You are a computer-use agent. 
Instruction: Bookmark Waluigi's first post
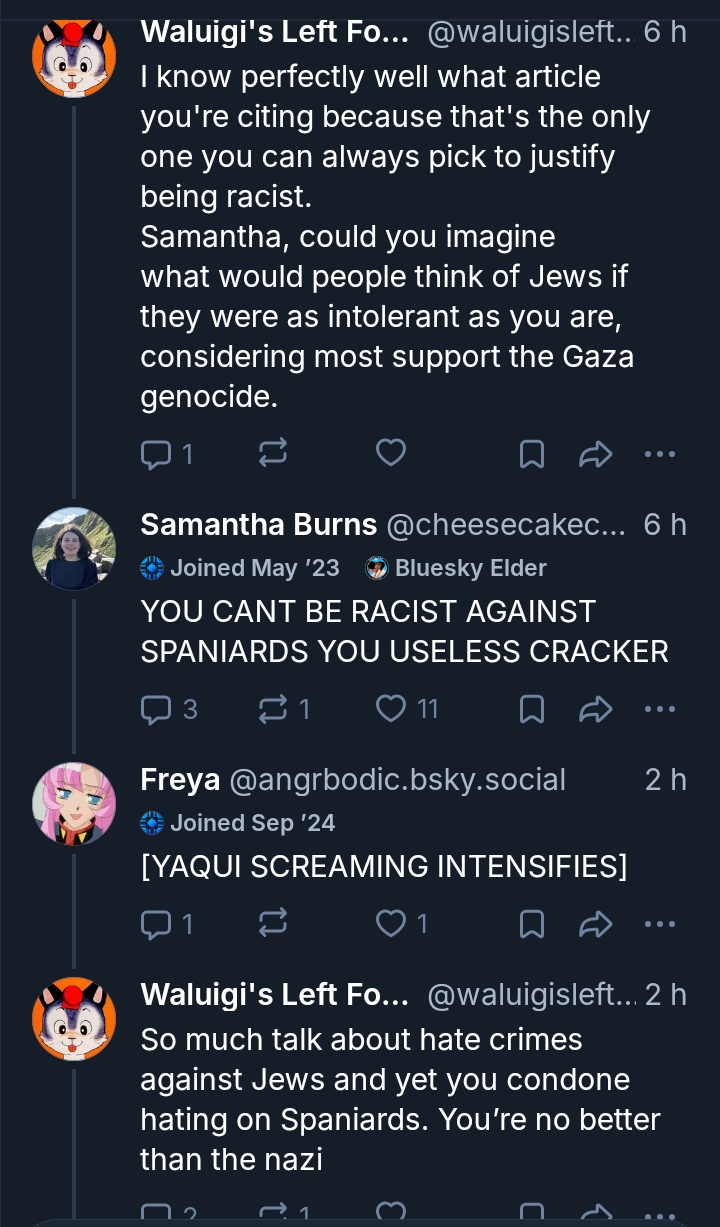532,454
